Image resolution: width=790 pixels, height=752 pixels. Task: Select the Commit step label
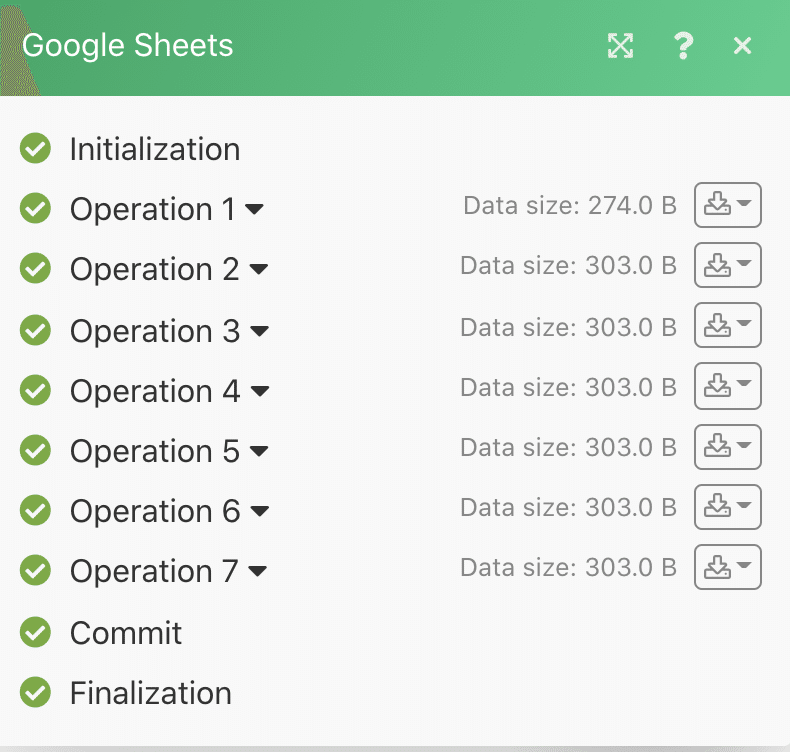click(x=126, y=632)
